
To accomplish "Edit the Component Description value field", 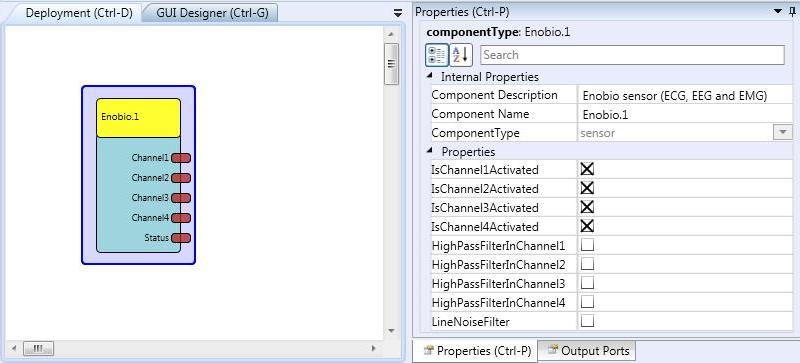I will [x=685, y=95].
